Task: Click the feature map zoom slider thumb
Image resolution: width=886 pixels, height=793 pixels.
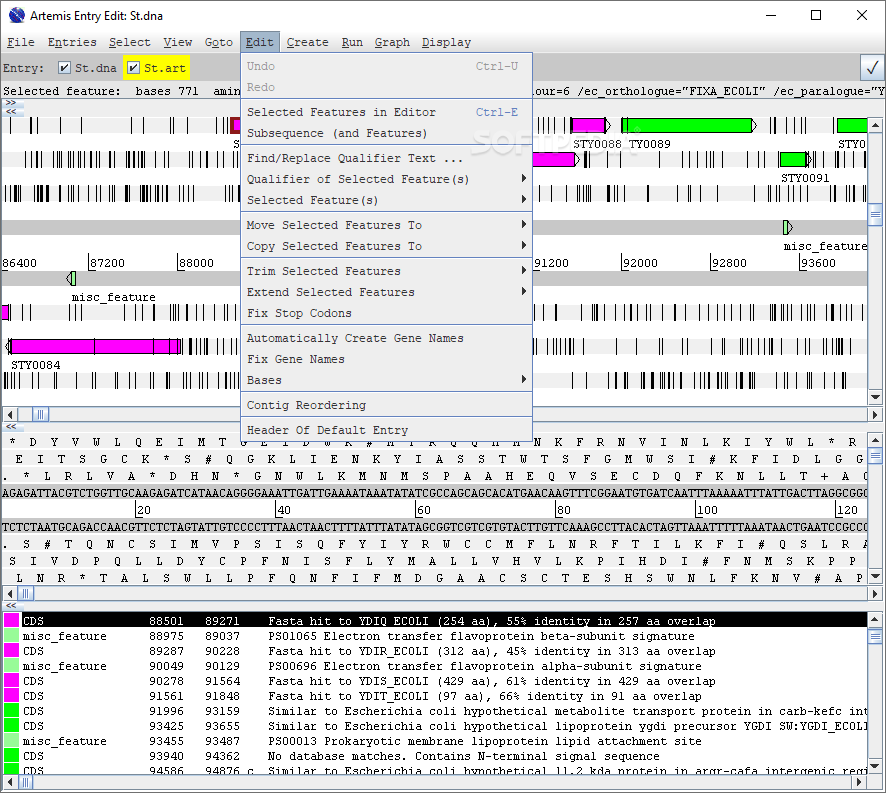Action: [875, 214]
